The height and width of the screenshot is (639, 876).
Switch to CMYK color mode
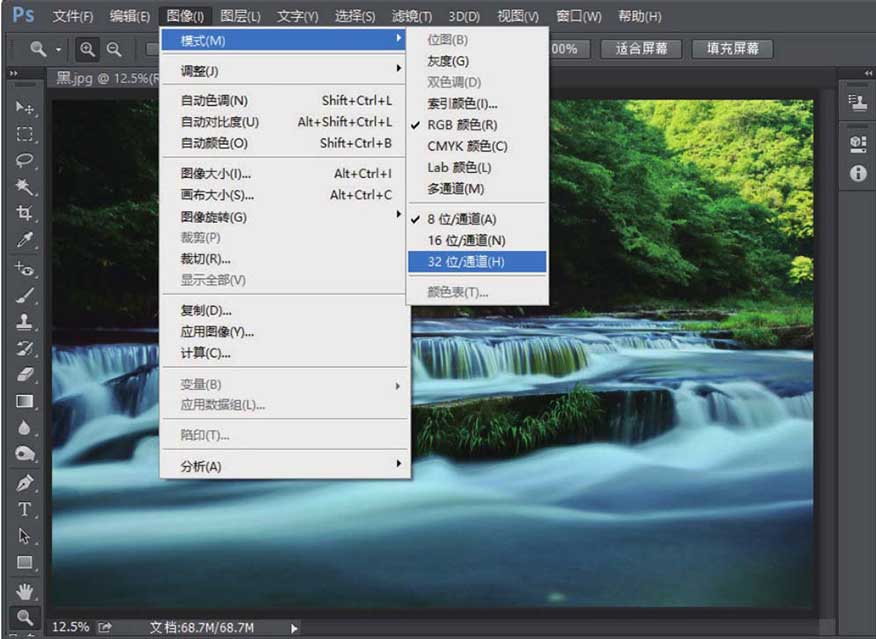[467, 146]
